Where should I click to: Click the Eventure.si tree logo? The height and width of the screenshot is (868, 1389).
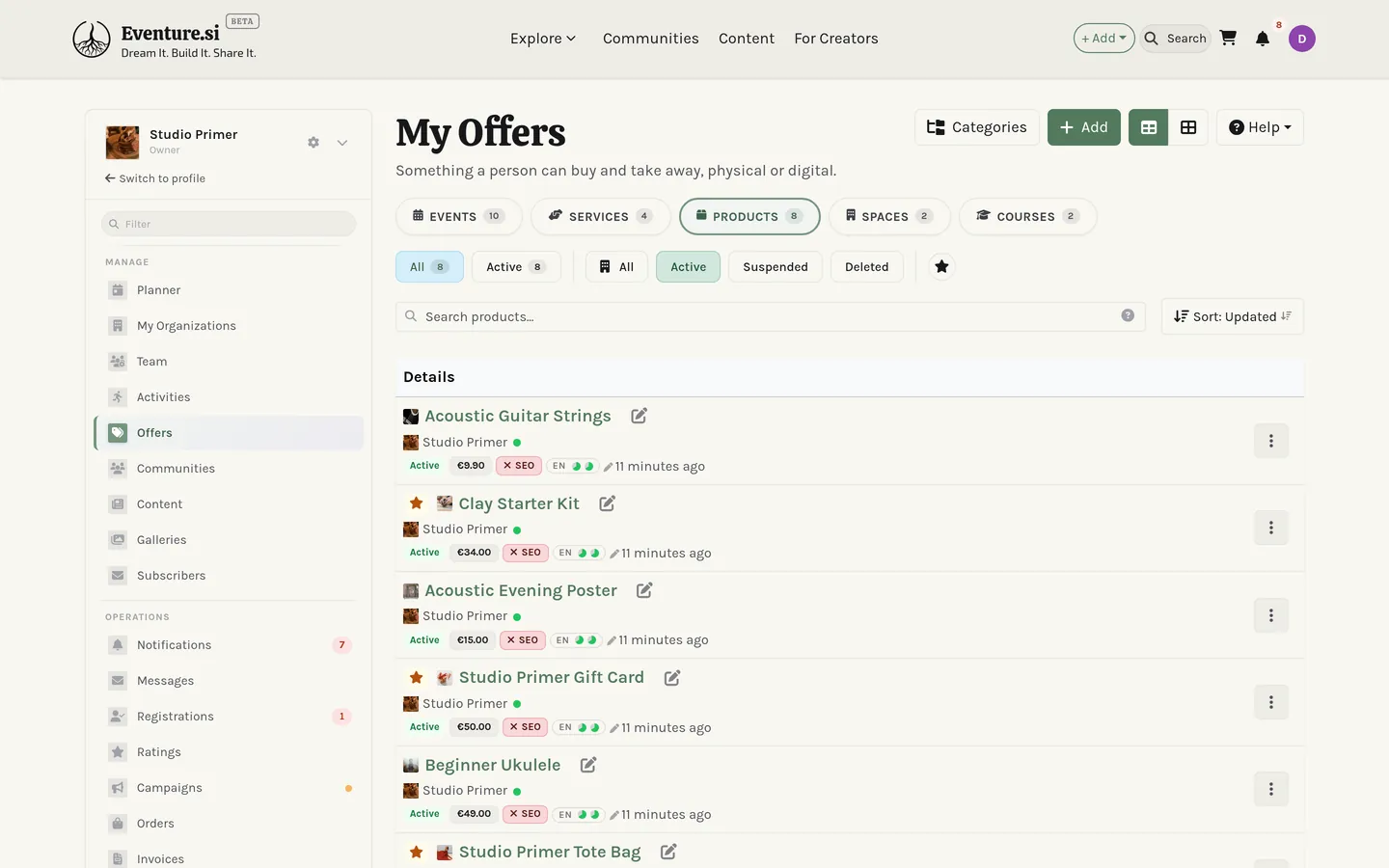tap(92, 40)
